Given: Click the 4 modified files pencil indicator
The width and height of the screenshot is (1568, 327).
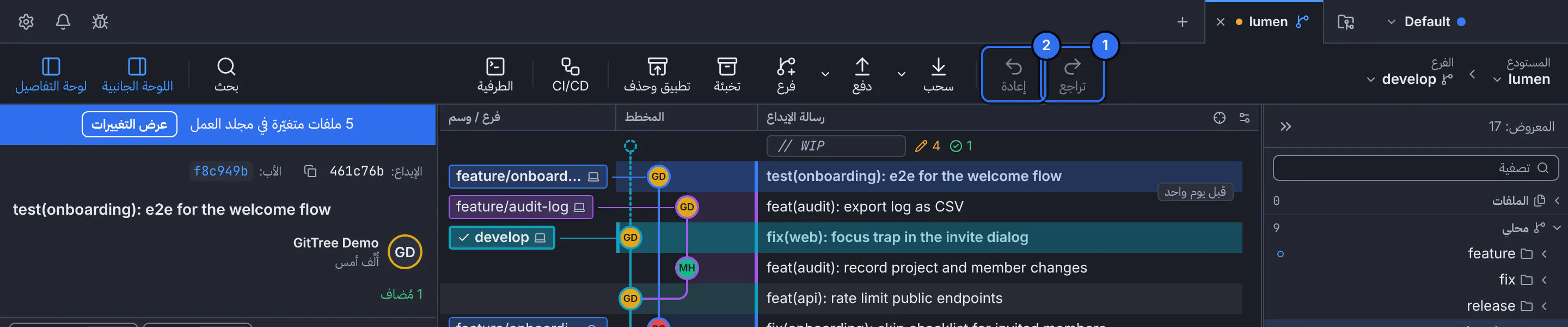Looking at the screenshot, I should point(928,146).
